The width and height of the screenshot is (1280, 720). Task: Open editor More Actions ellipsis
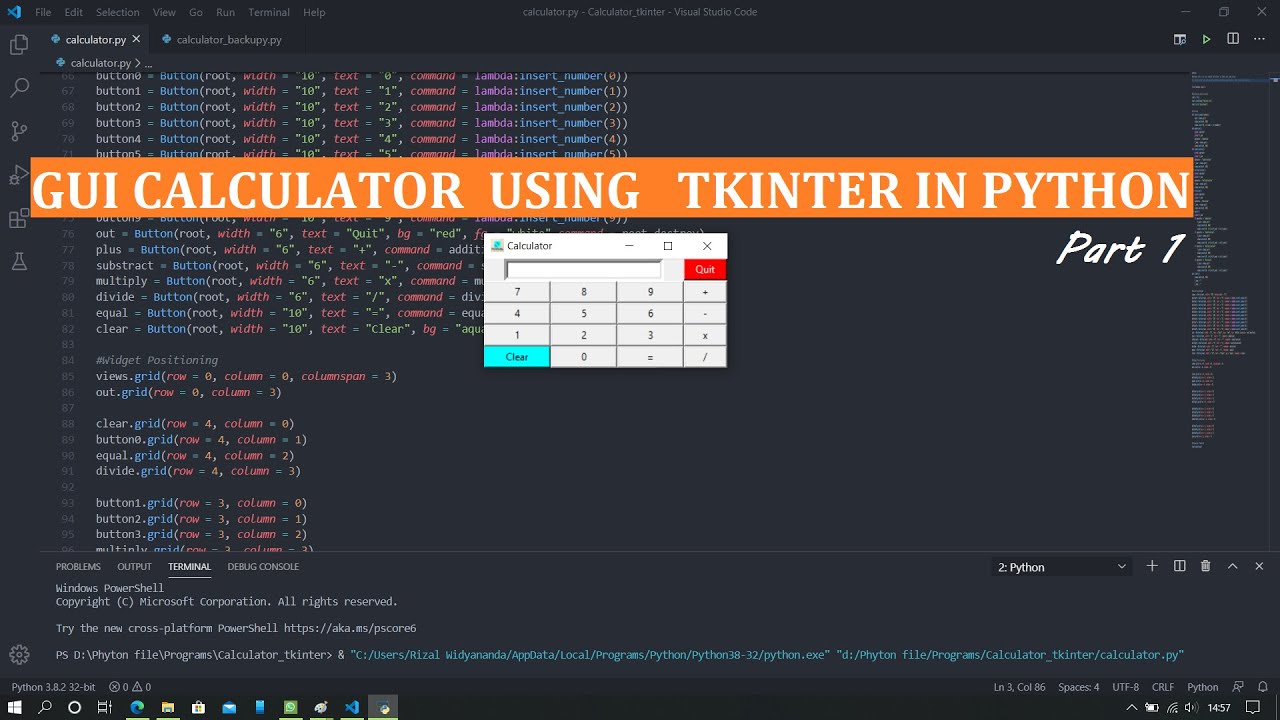1259,39
